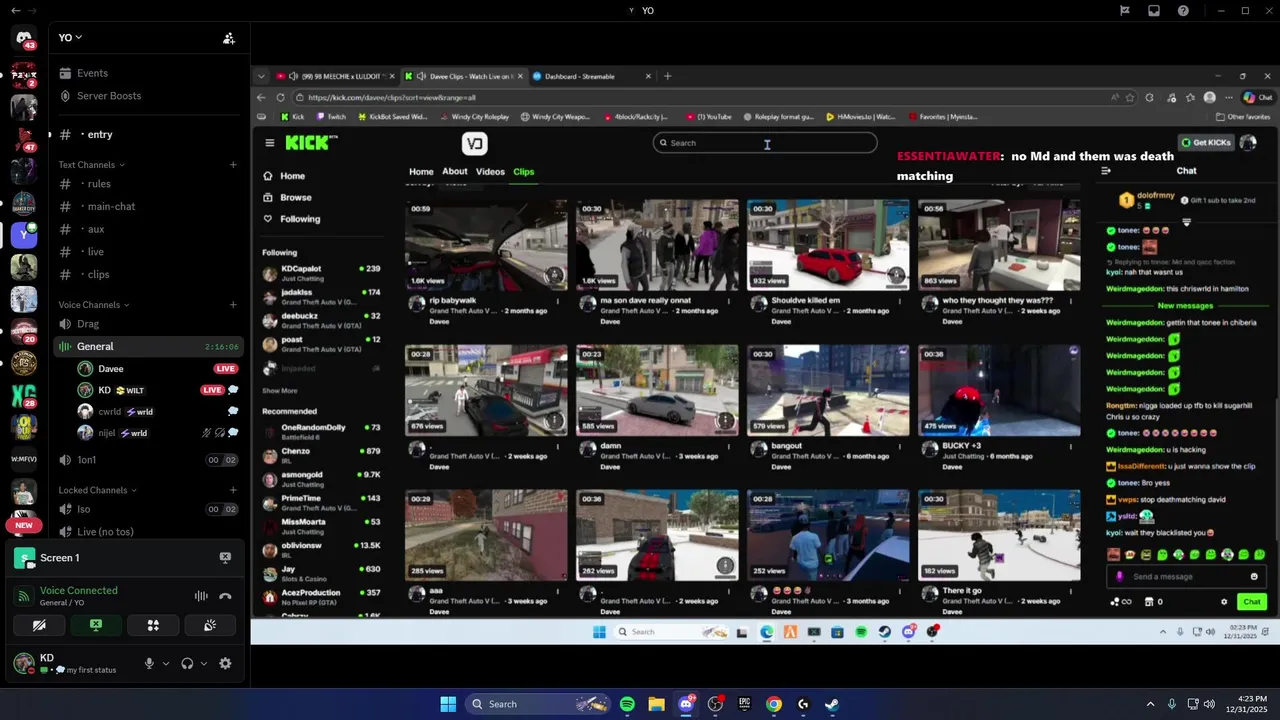Screen dimensions: 1280x720
Task: Disconnect from voice with the hang-up icon
Action: (225, 596)
